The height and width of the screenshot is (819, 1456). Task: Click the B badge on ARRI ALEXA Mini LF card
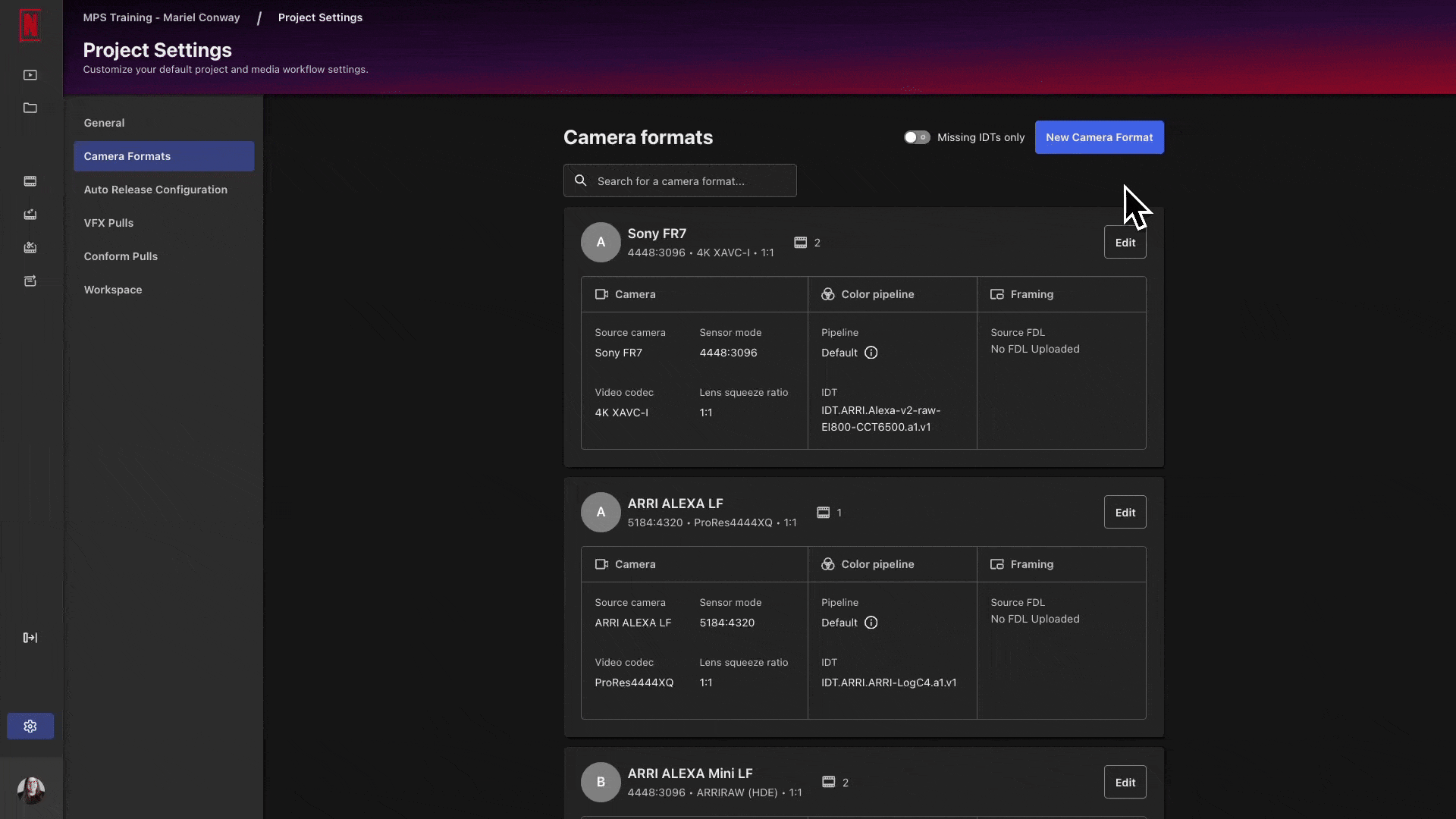point(601,782)
